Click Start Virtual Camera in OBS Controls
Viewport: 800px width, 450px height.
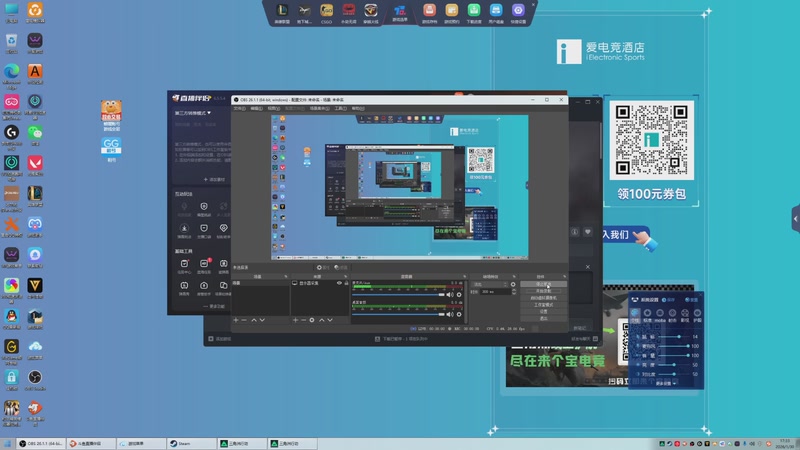click(543, 298)
